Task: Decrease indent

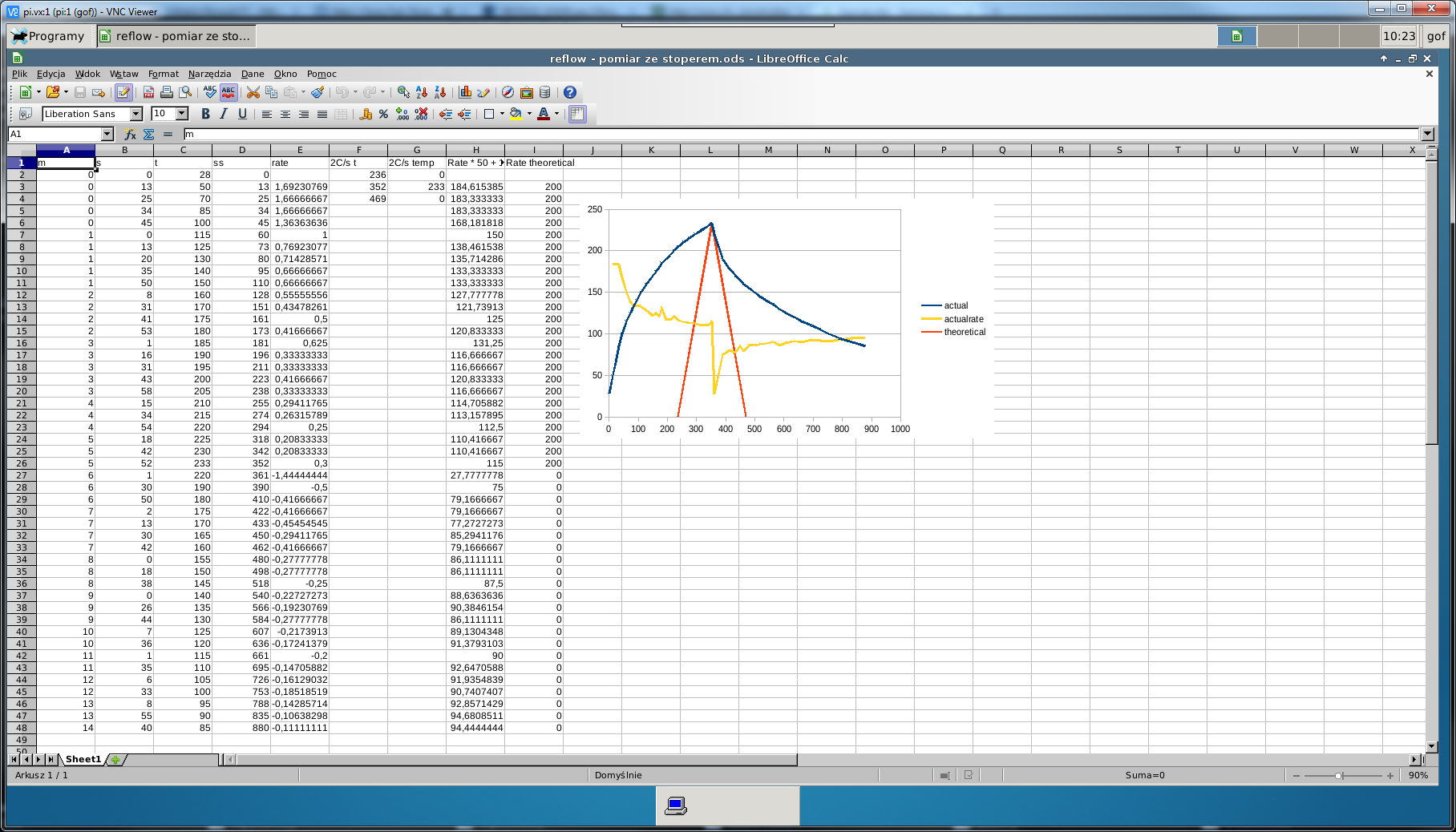Action: pyautogui.click(x=446, y=114)
